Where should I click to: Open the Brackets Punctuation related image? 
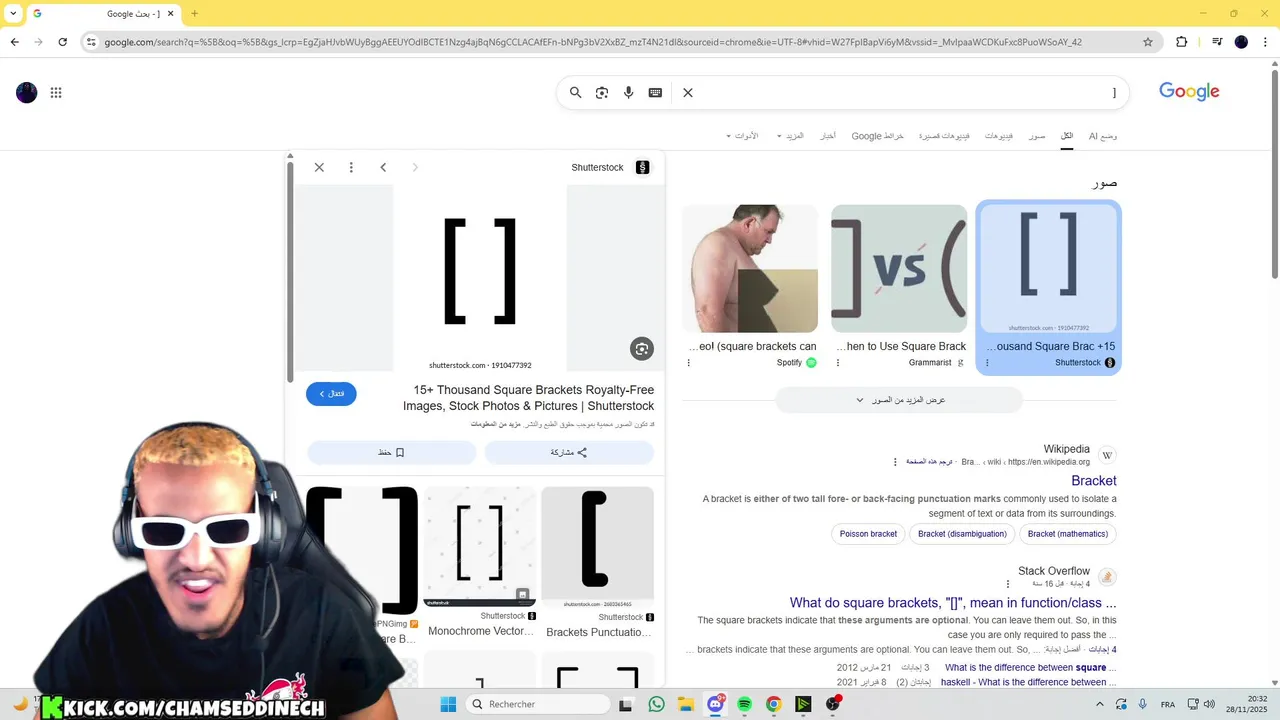598,547
